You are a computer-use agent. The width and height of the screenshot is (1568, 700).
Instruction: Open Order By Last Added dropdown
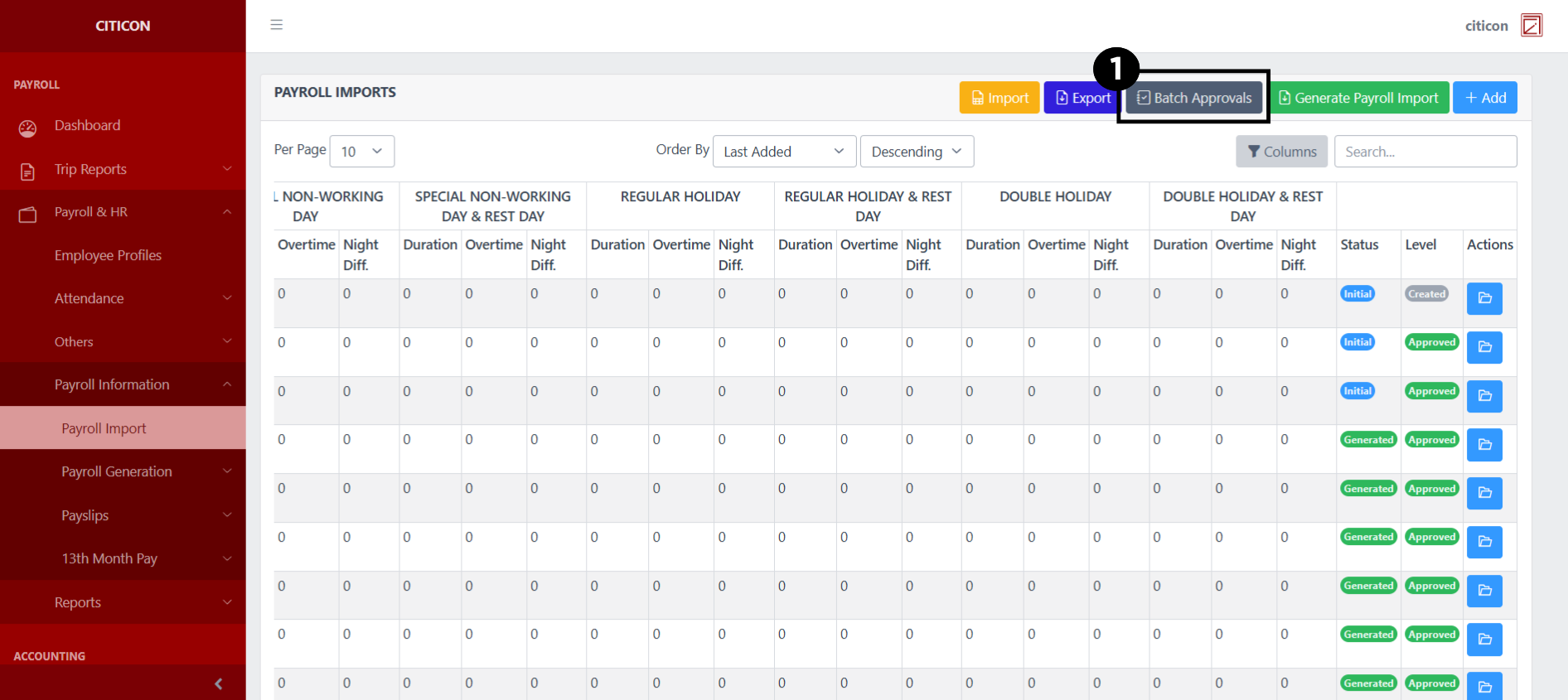tap(782, 152)
